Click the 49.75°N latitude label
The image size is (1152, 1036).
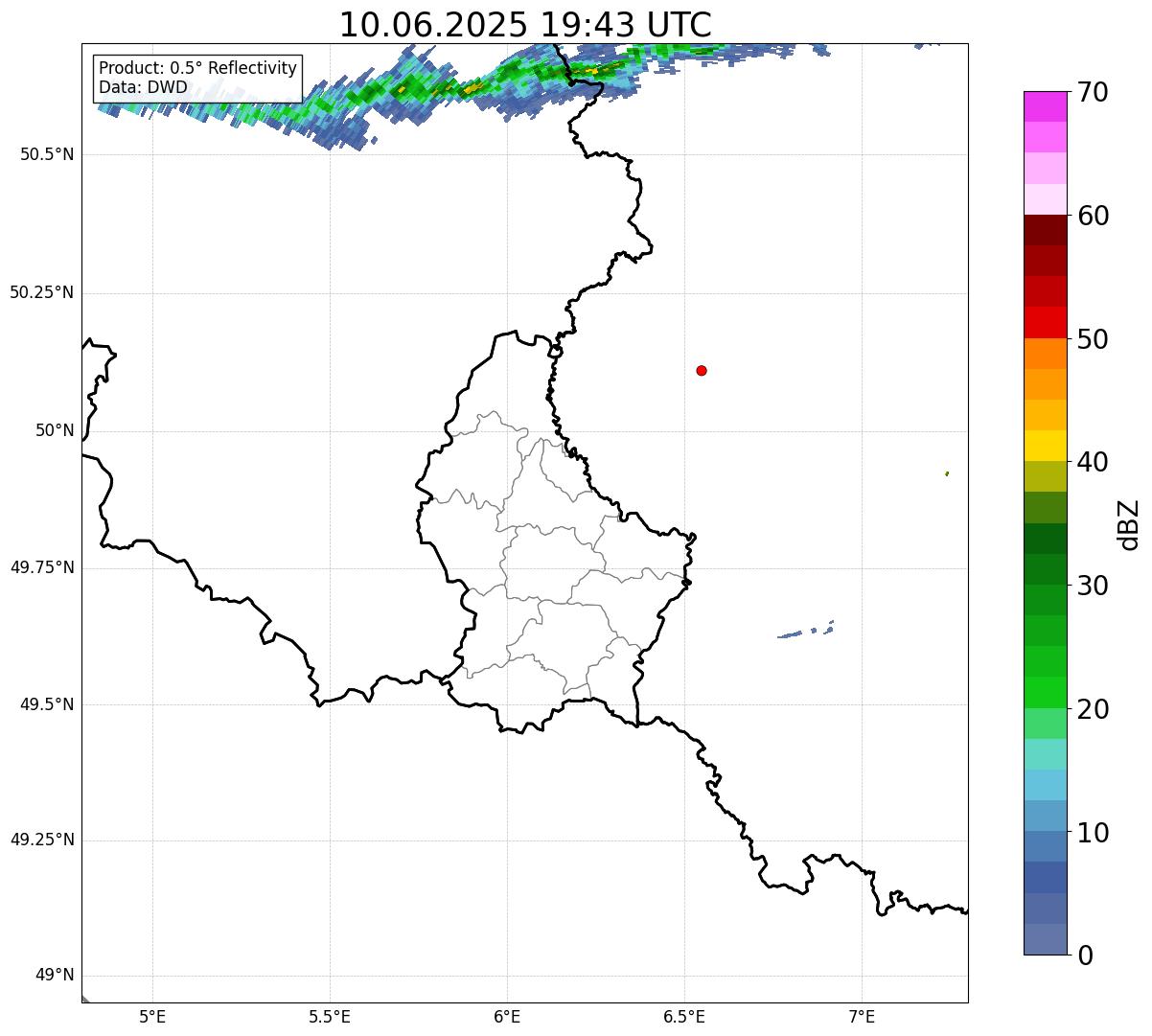(41, 567)
